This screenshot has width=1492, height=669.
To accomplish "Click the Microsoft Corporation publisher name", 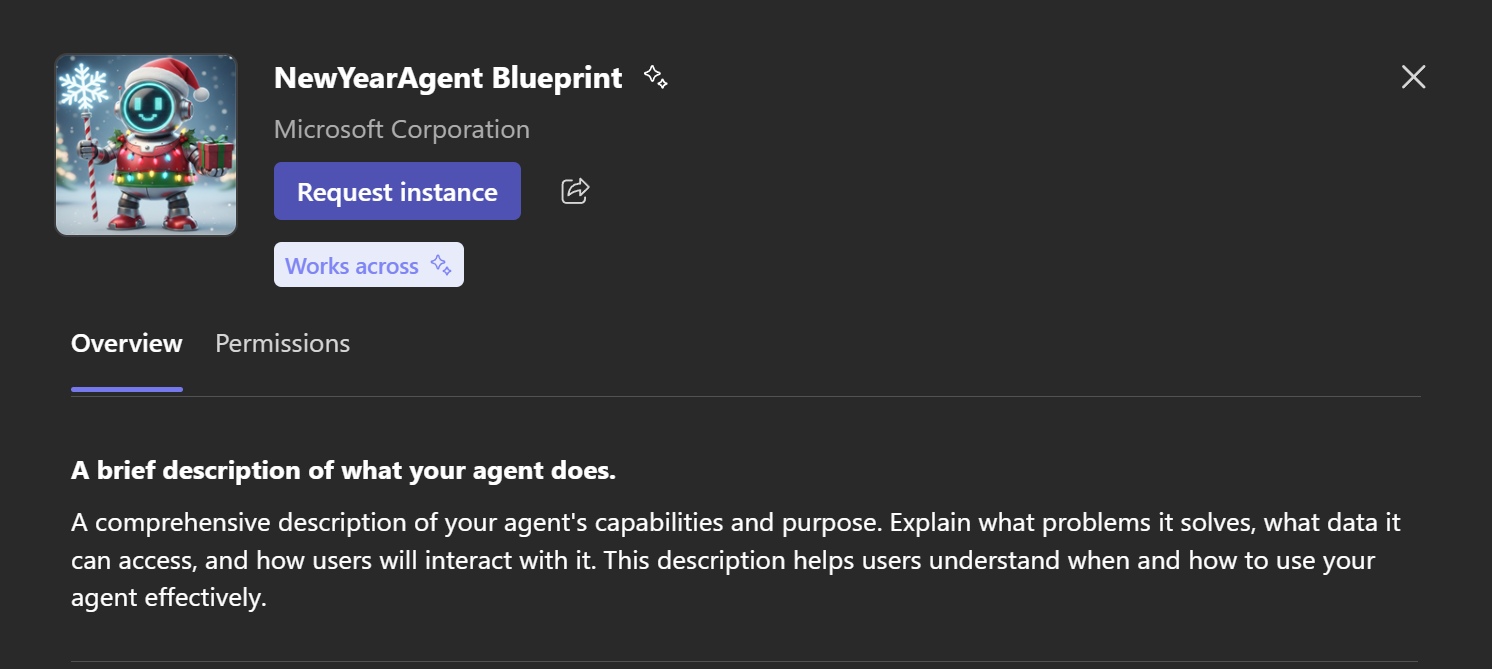I will click(x=402, y=129).
